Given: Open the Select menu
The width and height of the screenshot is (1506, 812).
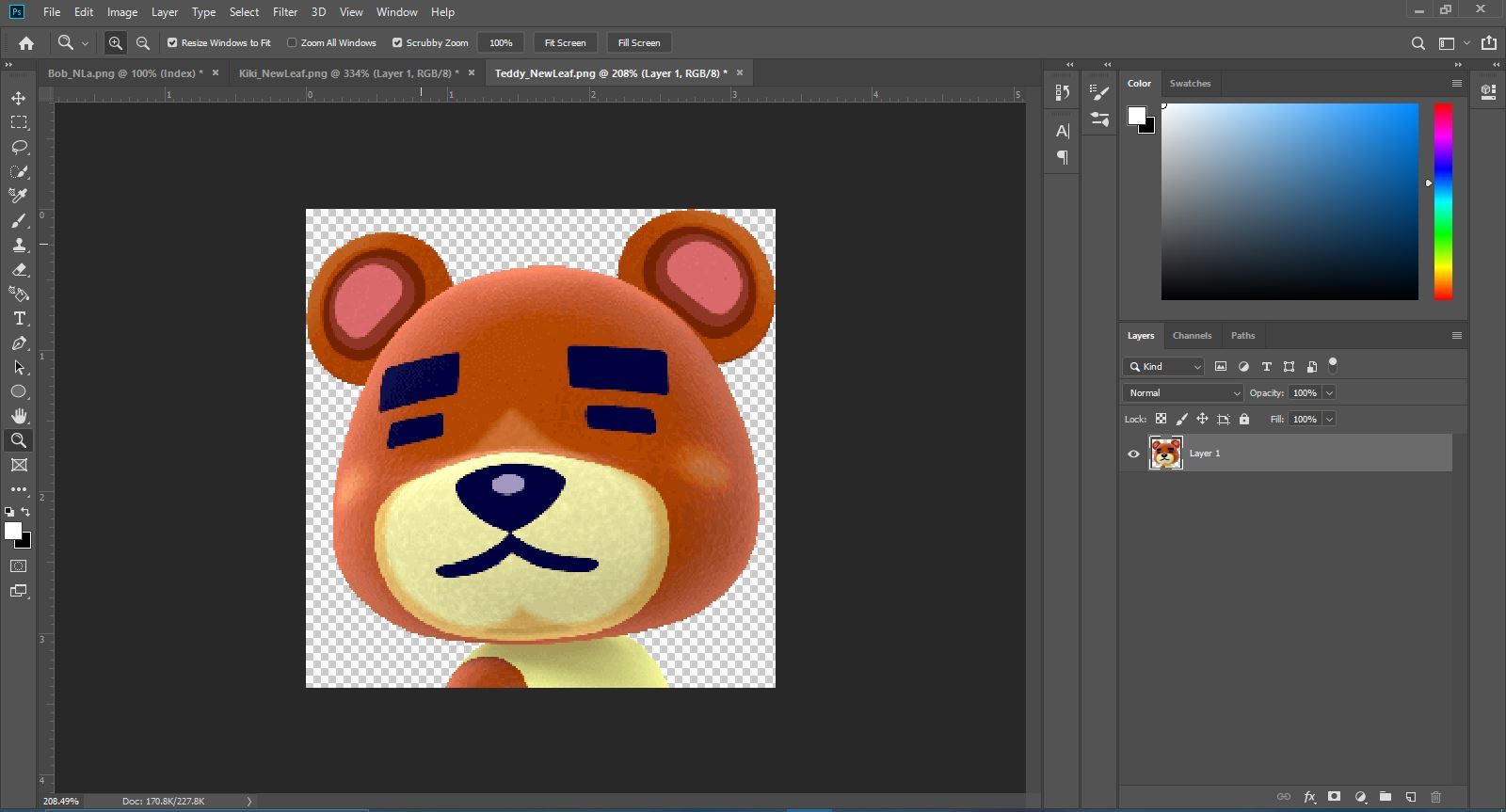Looking at the screenshot, I should 244,12.
